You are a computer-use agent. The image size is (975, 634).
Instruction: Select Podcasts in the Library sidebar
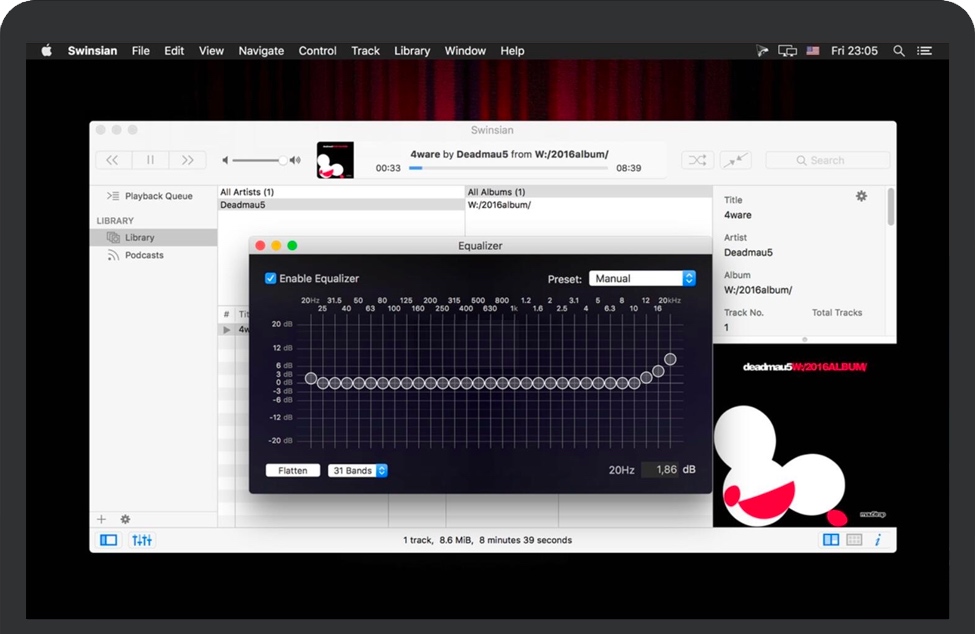[143, 255]
